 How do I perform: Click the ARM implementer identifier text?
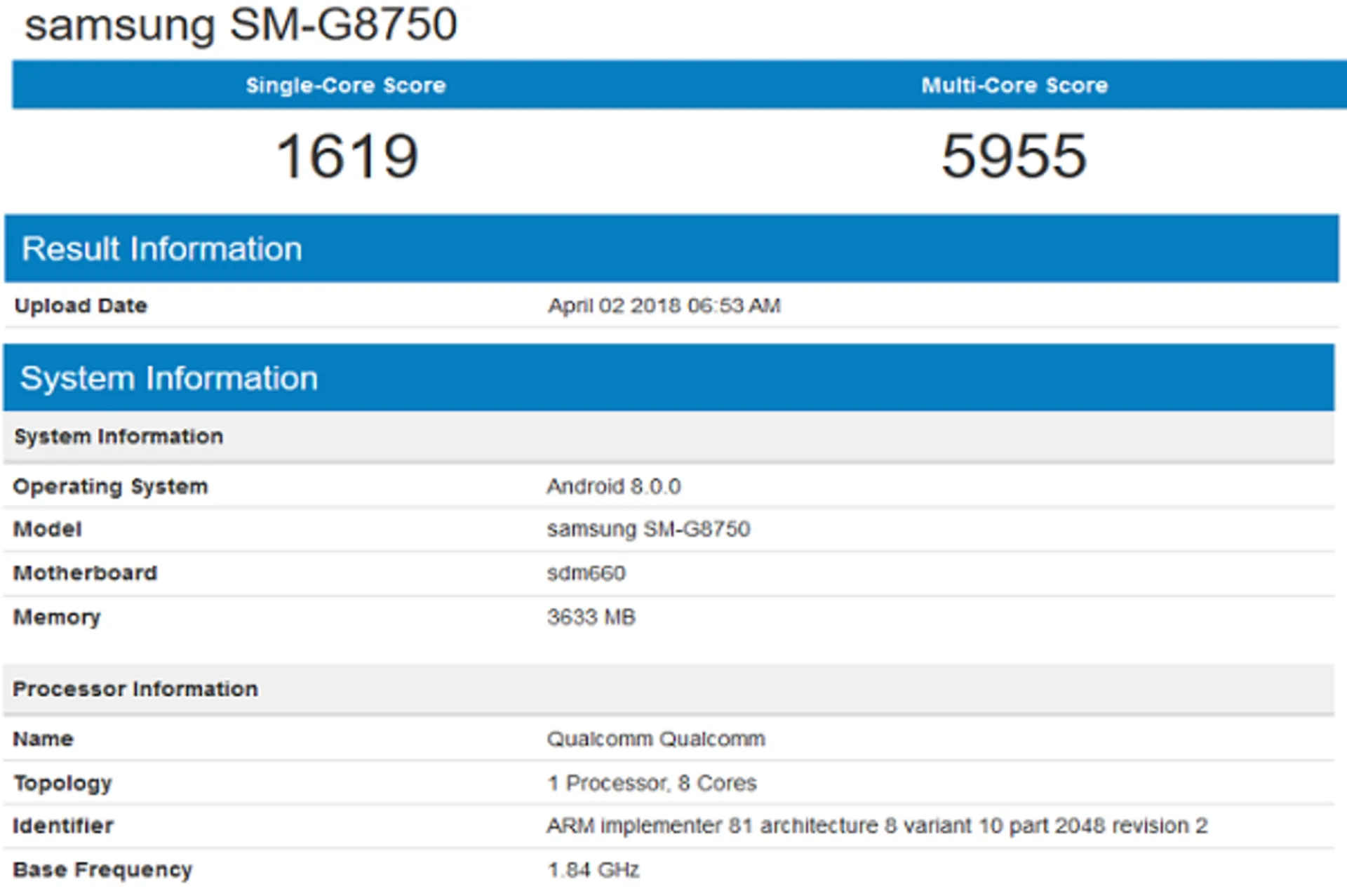coord(877,826)
